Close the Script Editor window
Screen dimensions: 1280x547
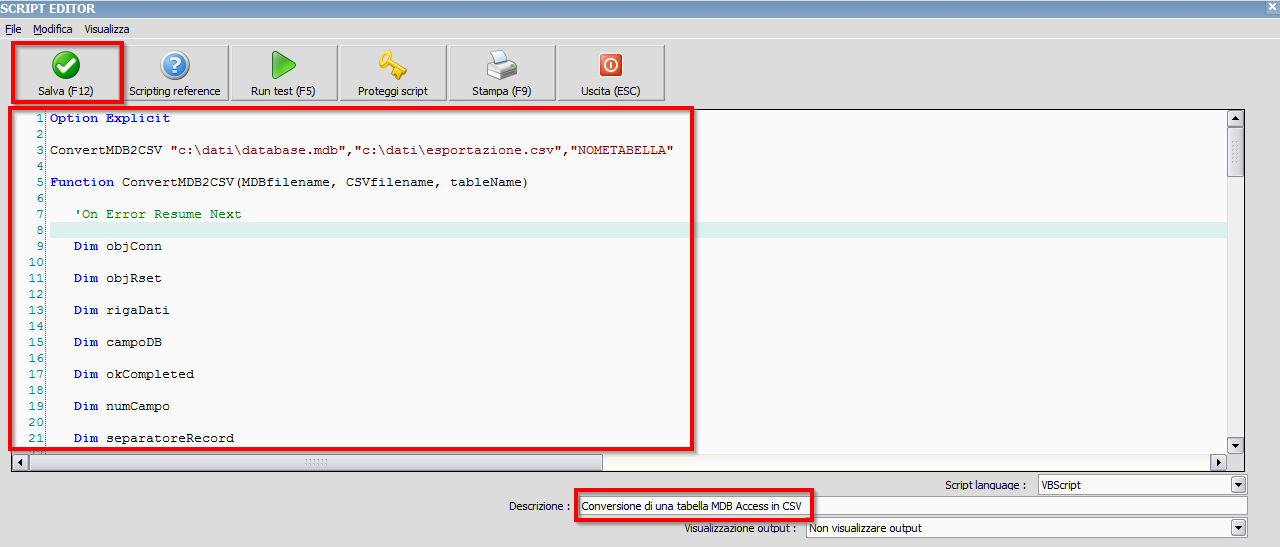click(x=1272, y=8)
